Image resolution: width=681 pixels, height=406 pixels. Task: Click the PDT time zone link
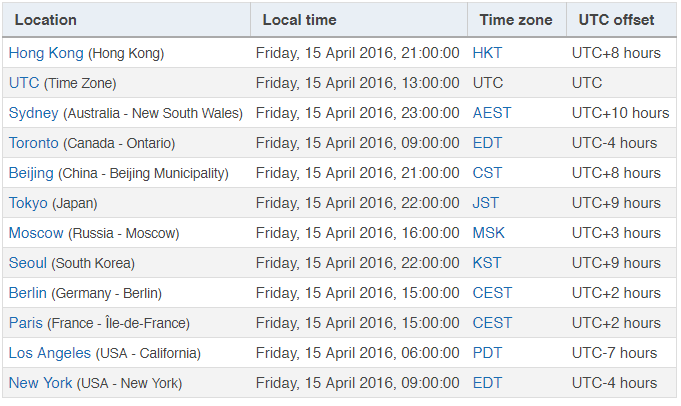488,353
